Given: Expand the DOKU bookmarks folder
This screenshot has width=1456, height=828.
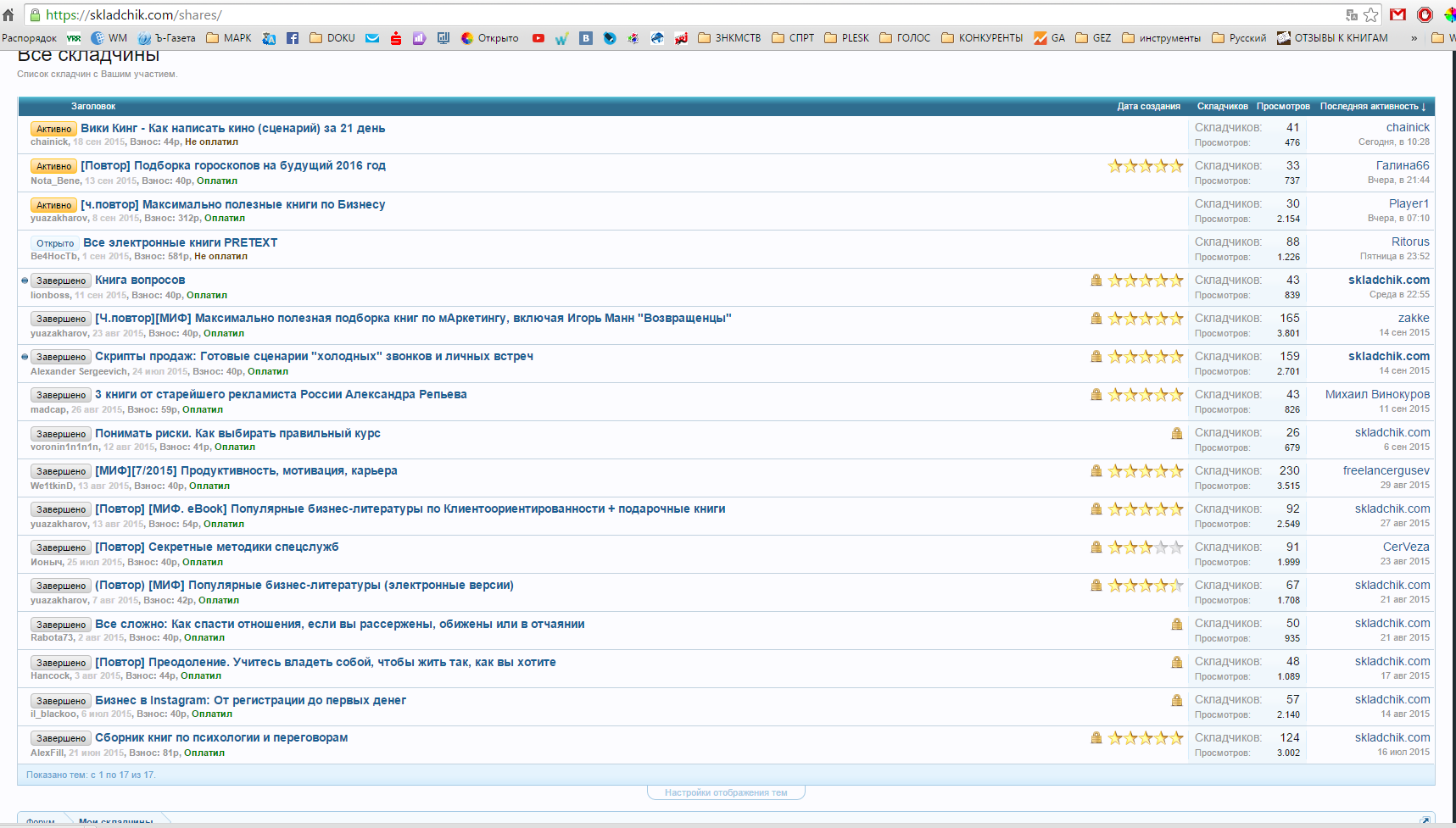Looking at the screenshot, I should 332,38.
